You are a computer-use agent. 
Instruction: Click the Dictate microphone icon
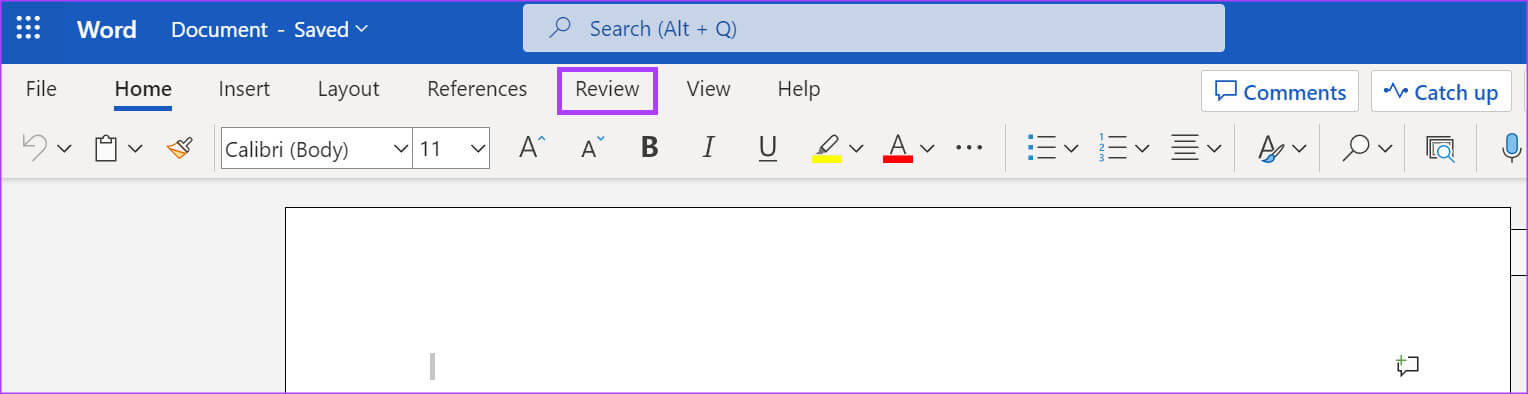point(1511,149)
